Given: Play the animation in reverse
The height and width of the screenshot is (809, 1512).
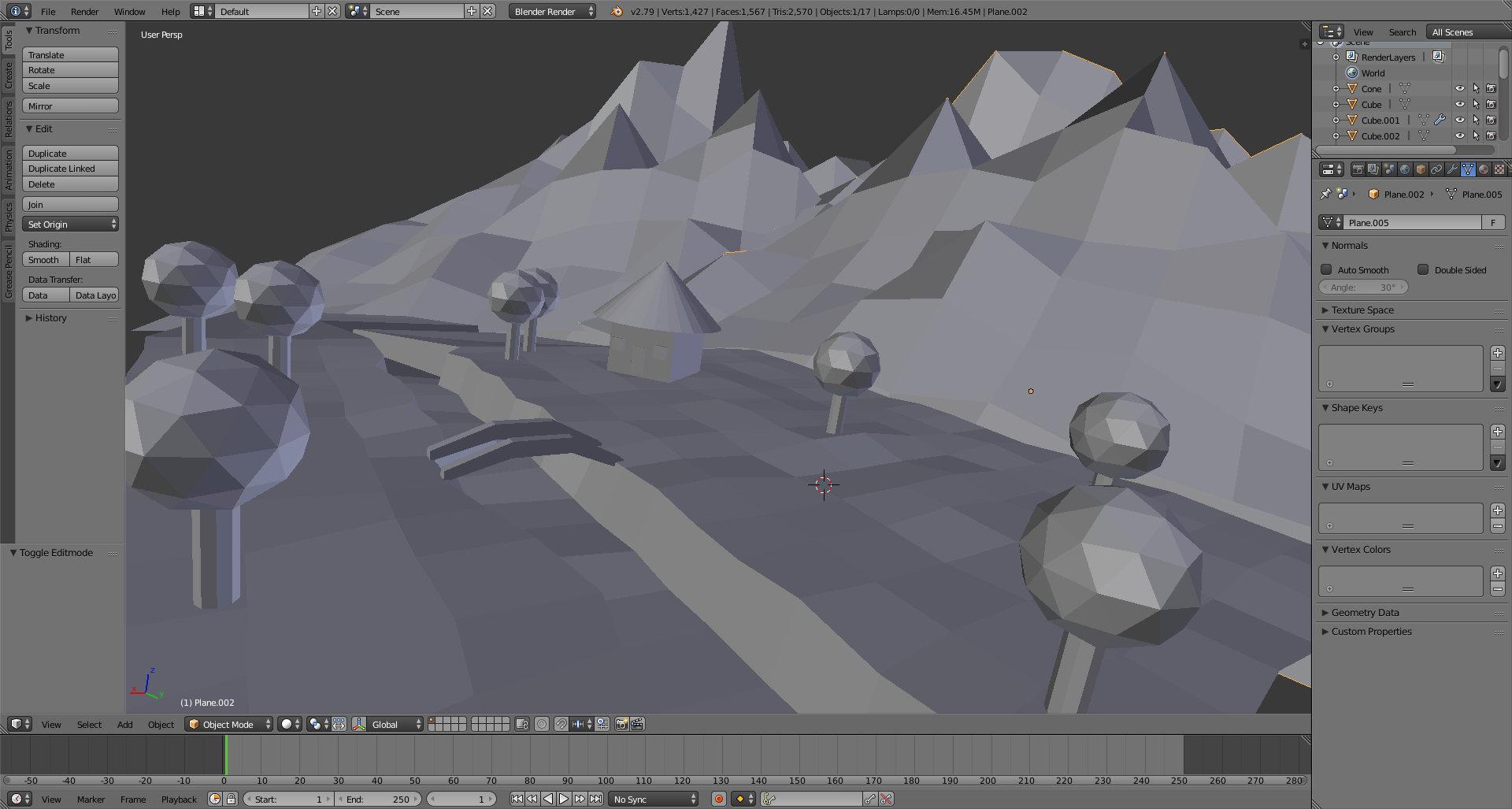Looking at the screenshot, I should (548, 799).
